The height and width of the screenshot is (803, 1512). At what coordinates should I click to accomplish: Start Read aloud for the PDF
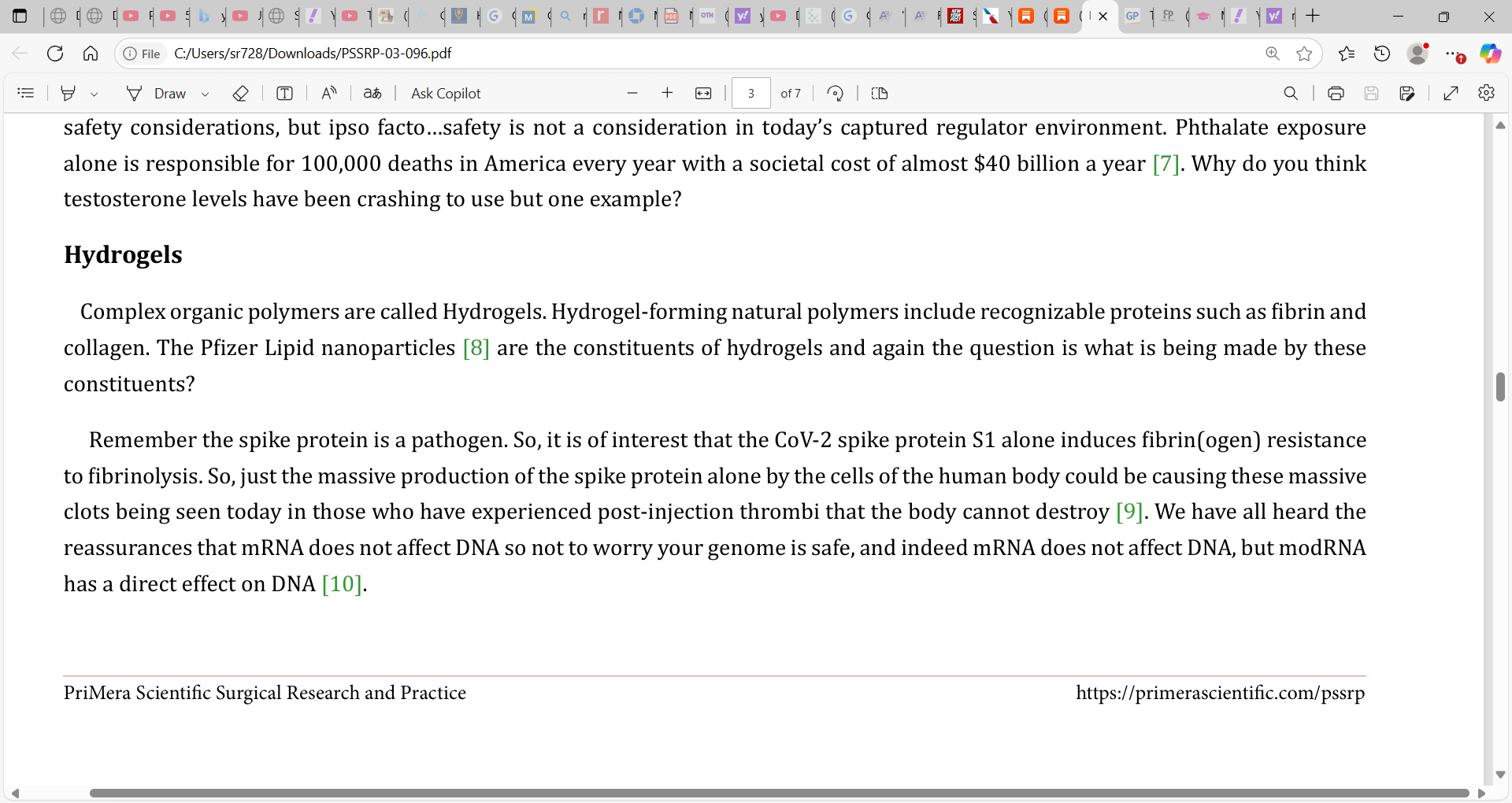329,93
